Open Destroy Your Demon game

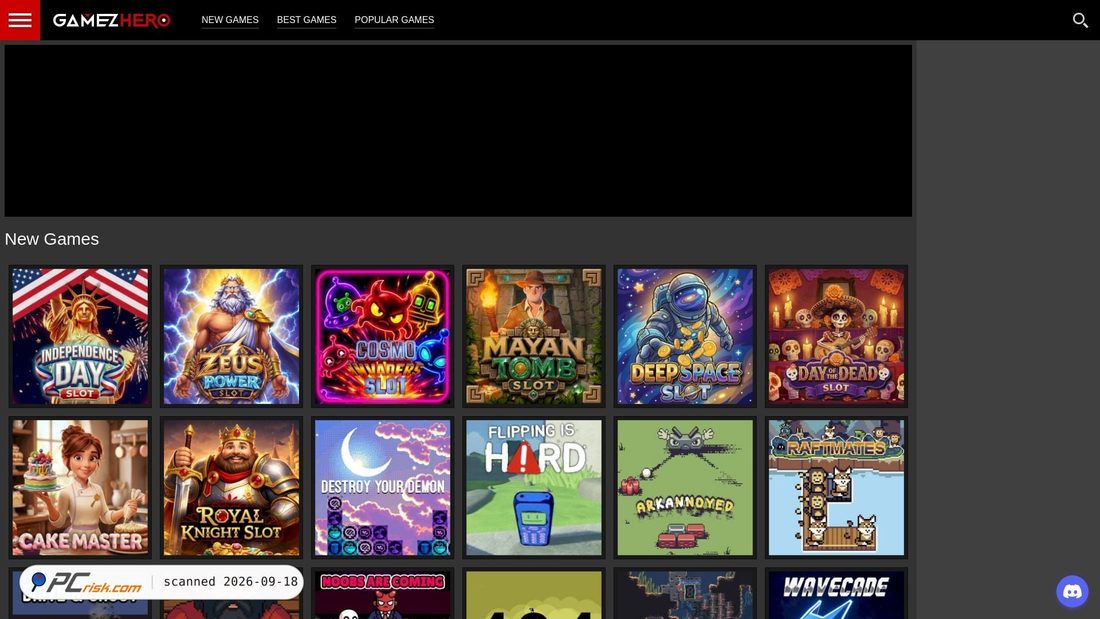(382, 488)
